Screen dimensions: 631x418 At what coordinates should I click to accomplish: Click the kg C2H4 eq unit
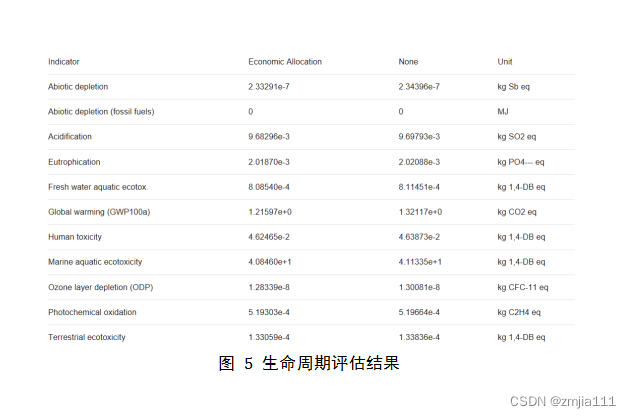click(x=519, y=312)
